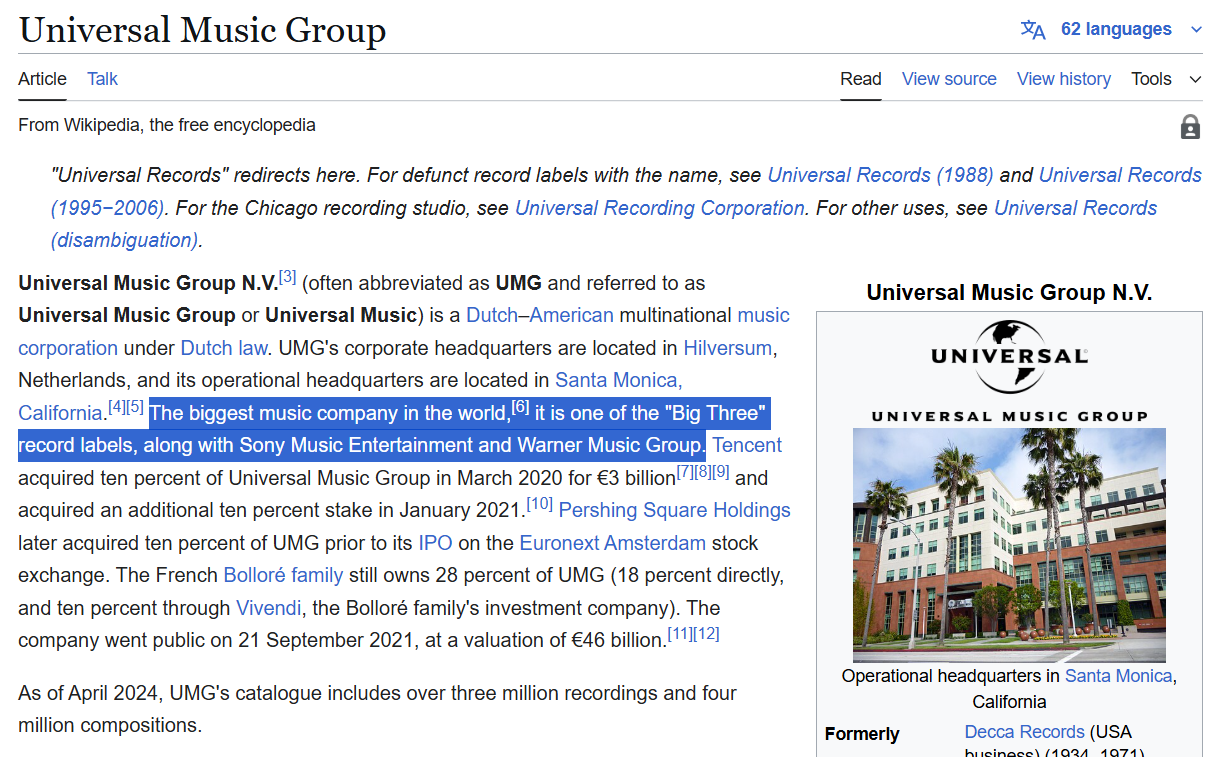1223x757 pixels.
Task: Click the American link
Action: pyautogui.click(x=571, y=315)
